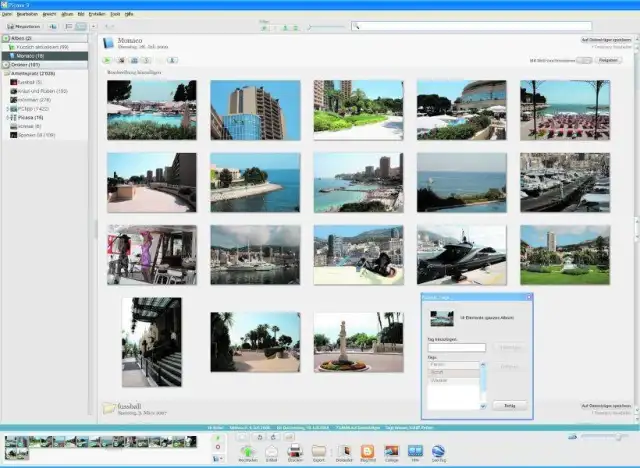Click the Collage icon
Screen dimensions: 640x468
coord(391,452)
